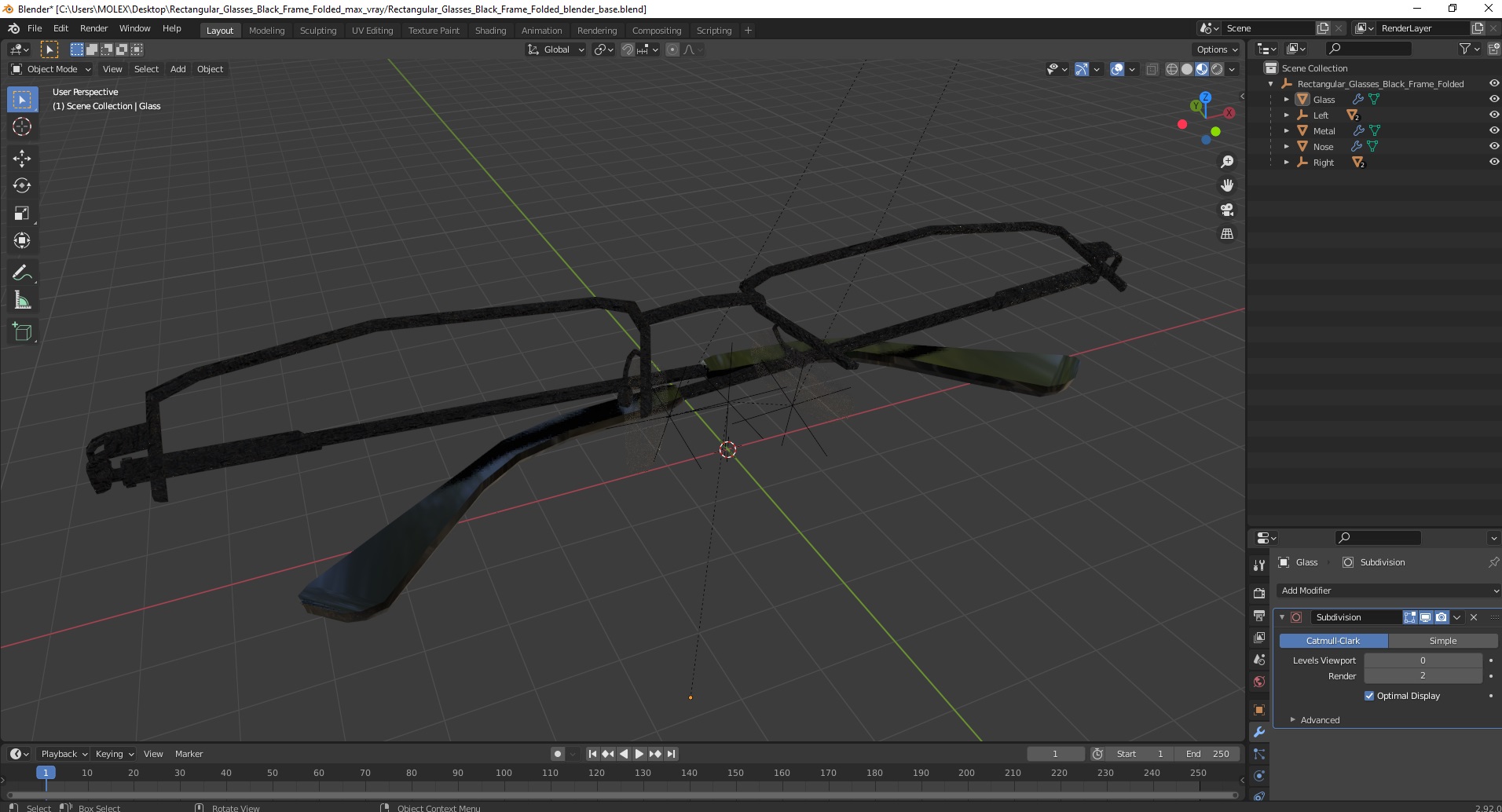Viewport: 1502px width, 812px height.
Task: Jump to the end frame
Action: click(x=671, y=754)
